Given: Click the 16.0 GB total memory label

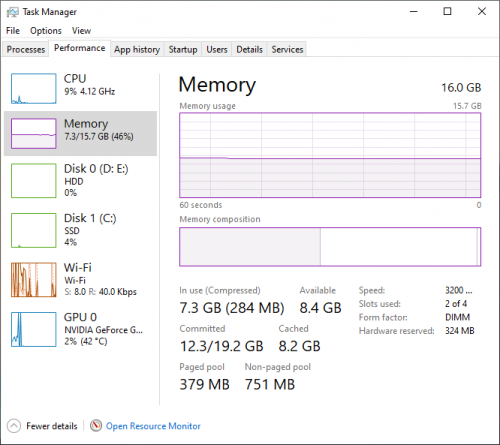Looking at the screenshot, I should click(x=461, y=88).
